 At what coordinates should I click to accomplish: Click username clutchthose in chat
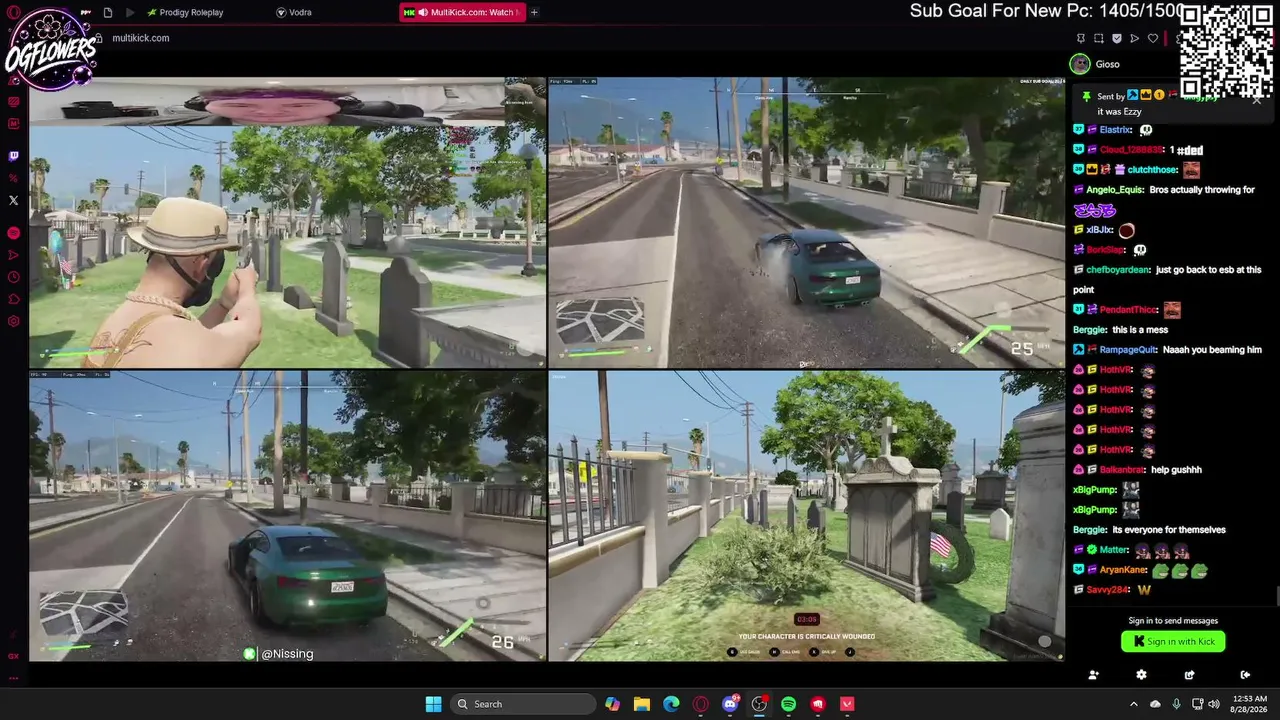click(1151, 170)
